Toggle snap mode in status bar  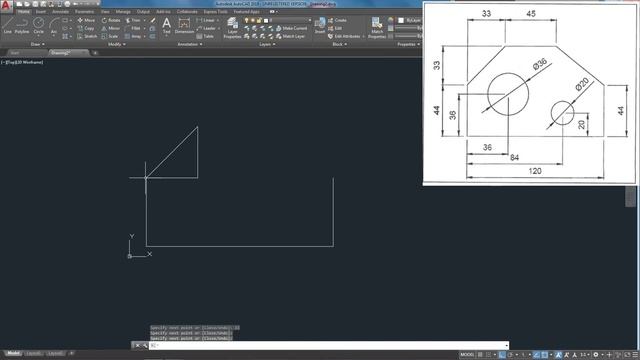coord(488,355)
